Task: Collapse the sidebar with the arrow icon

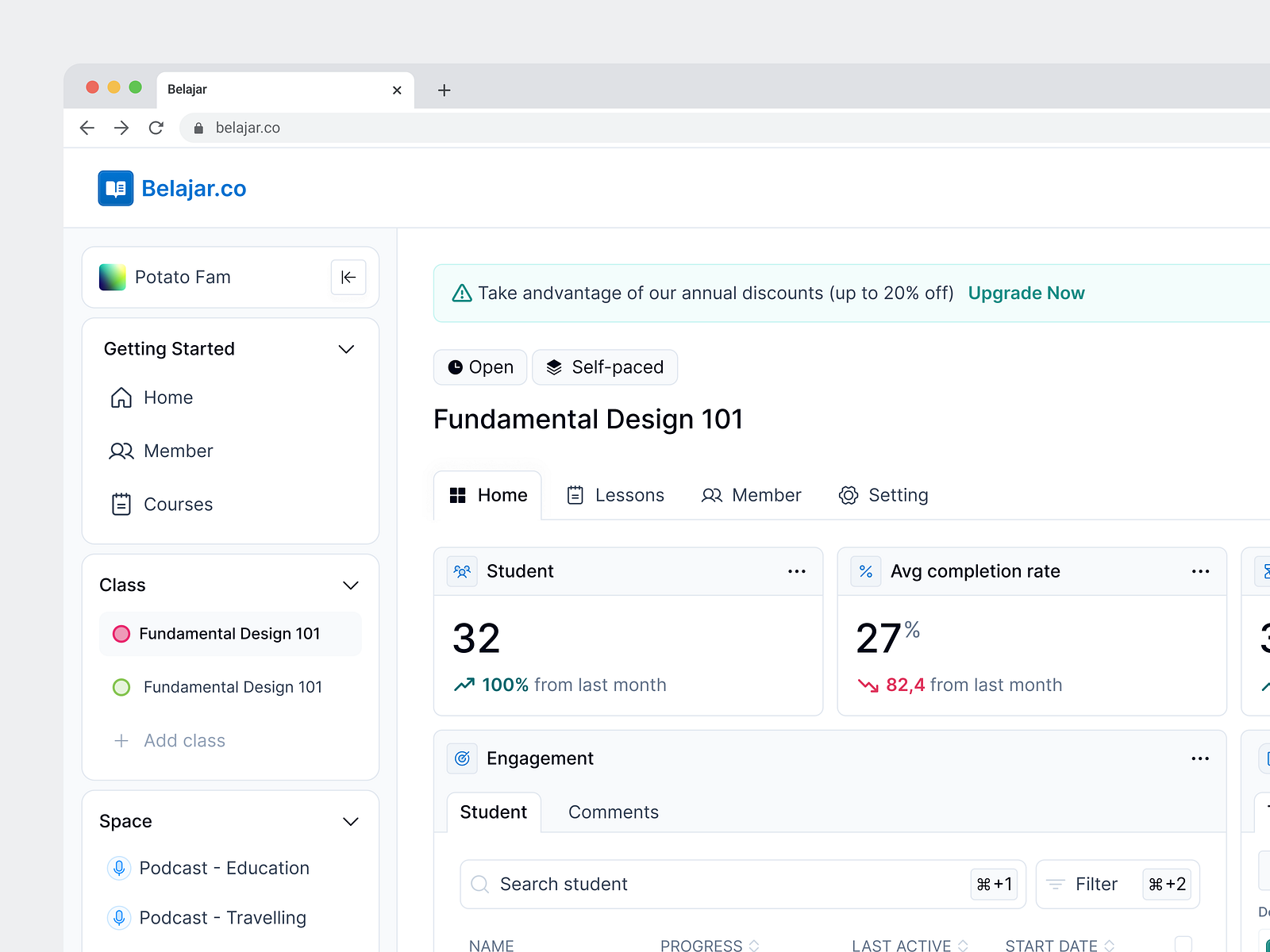Action: click(x=348, y=277)
